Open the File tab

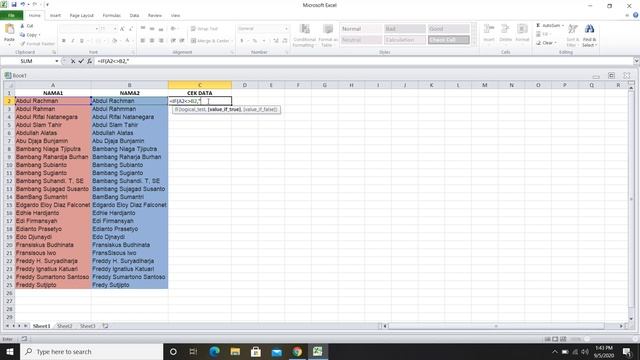point(11,16)
